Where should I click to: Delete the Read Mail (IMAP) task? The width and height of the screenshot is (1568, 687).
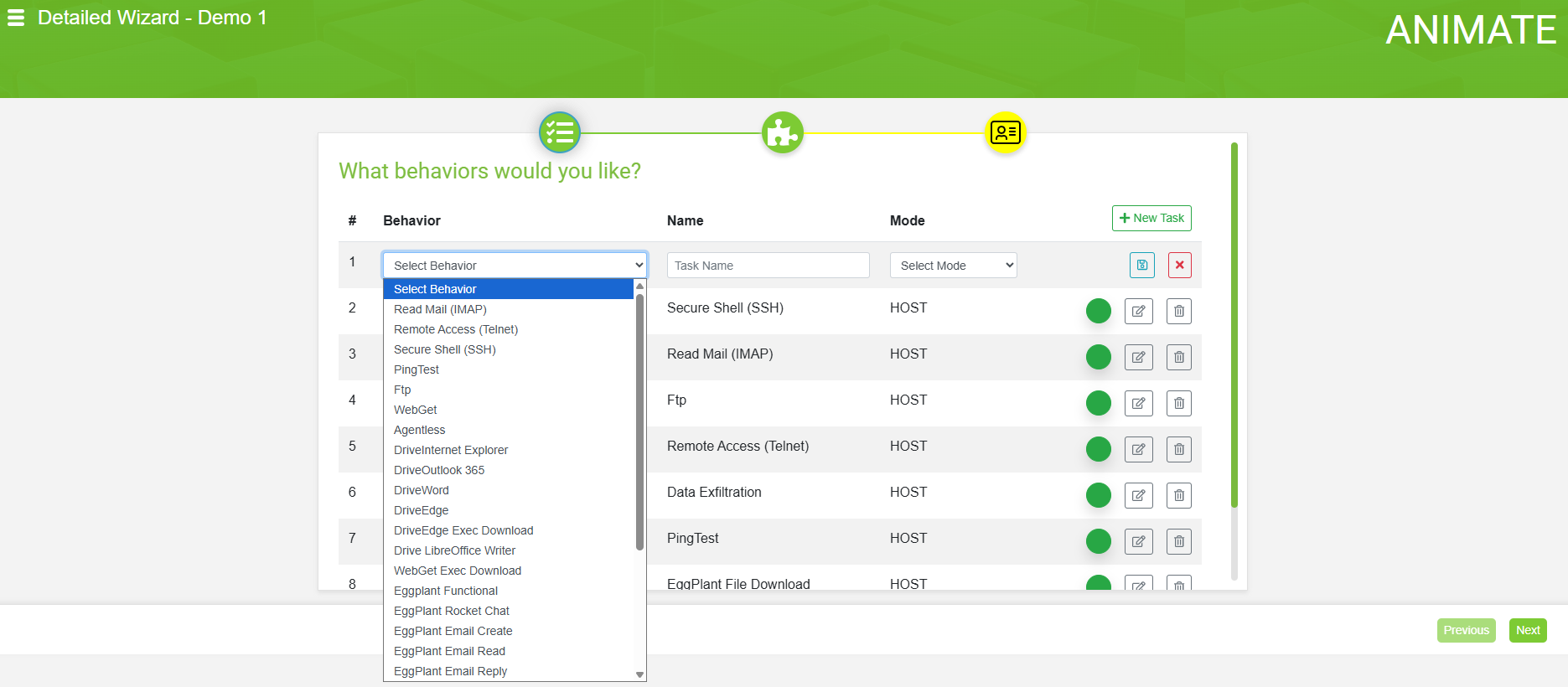pyautogui.click(x=1178, y=357)
